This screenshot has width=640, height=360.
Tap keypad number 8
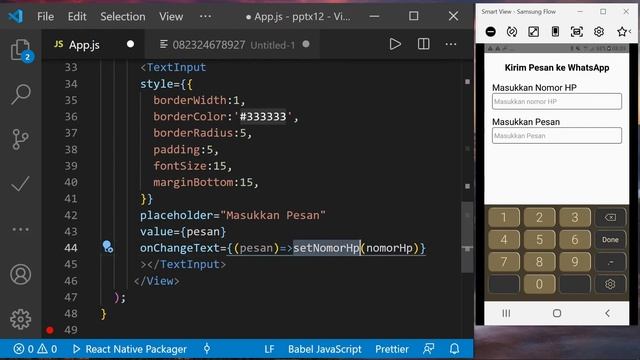coord(539,261)
